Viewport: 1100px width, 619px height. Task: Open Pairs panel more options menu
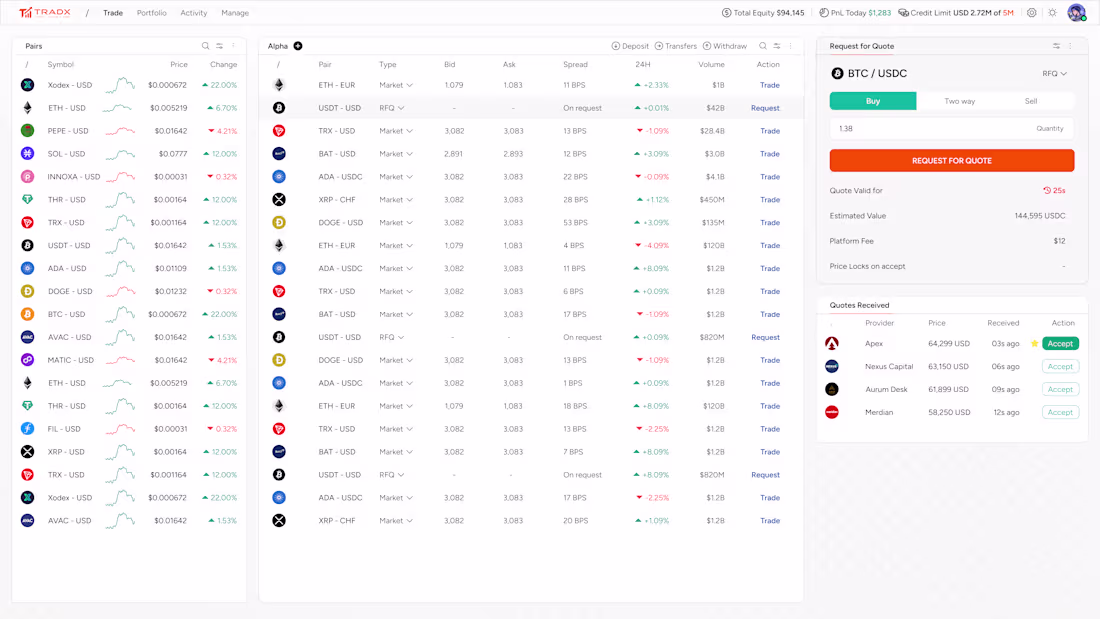(x=234, y=46)
